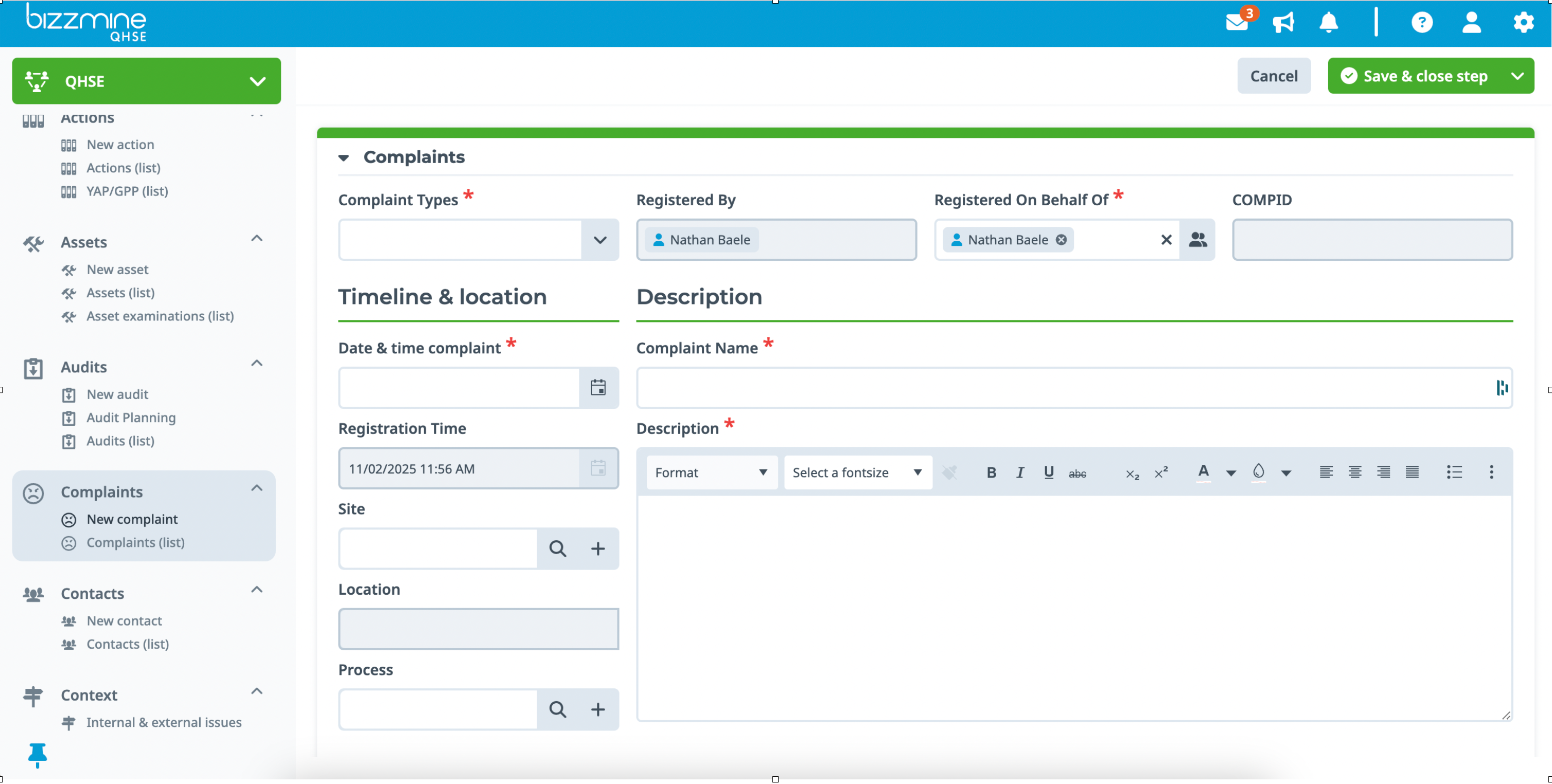This screenshot has height=784, width=1552.
Task: Select New complaint in the sidebar
Action: pos(132,519)
